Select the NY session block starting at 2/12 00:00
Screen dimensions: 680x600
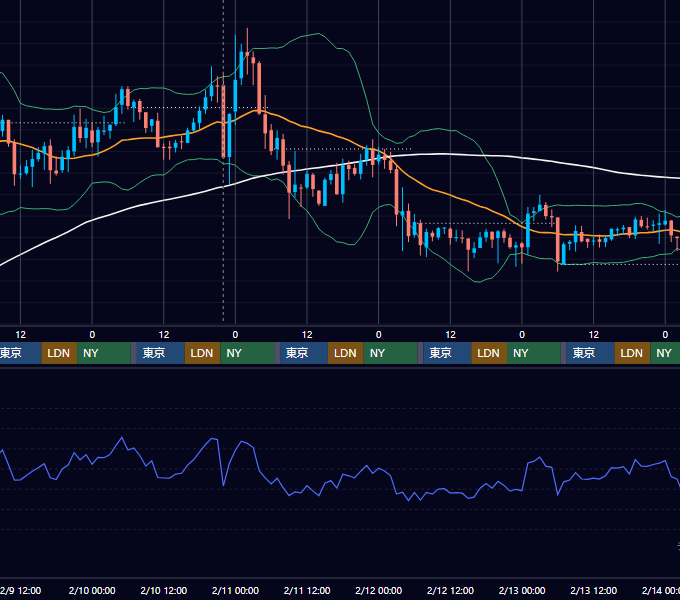click(x=390, y=353)
